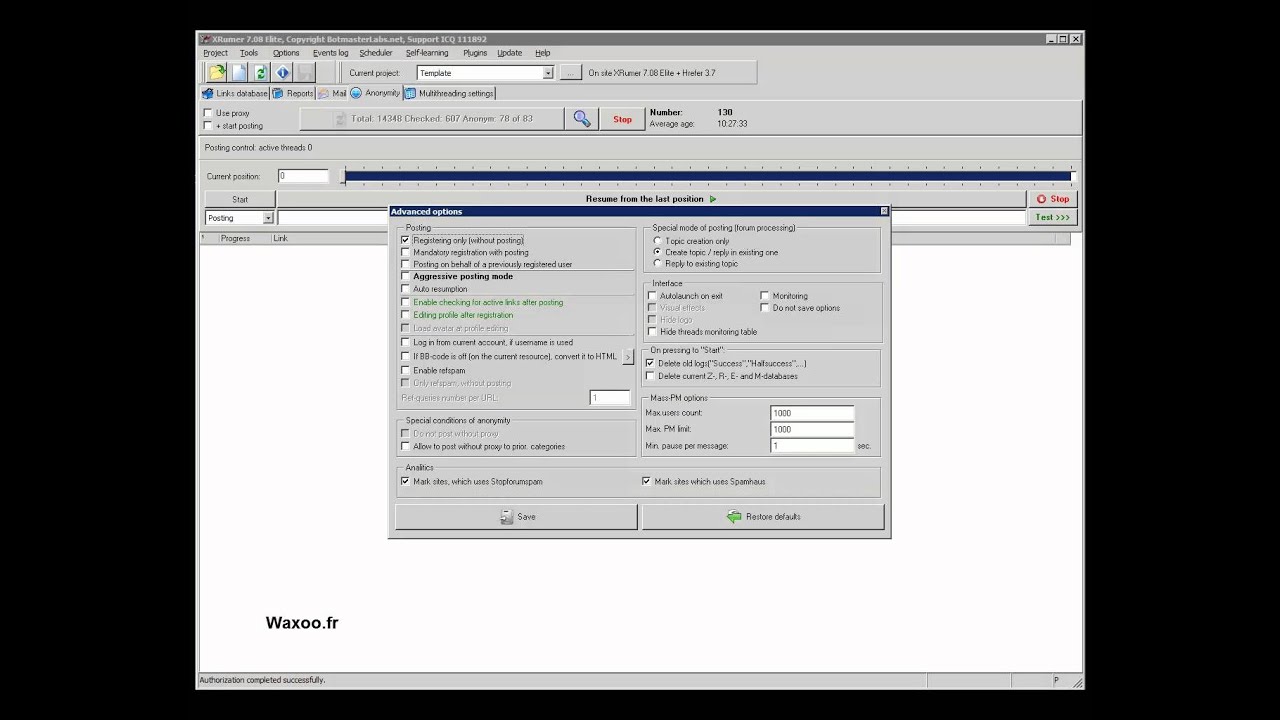Click the Max users count field
Viewport: 1280px width, 720px height.
(x=812, y=413)
